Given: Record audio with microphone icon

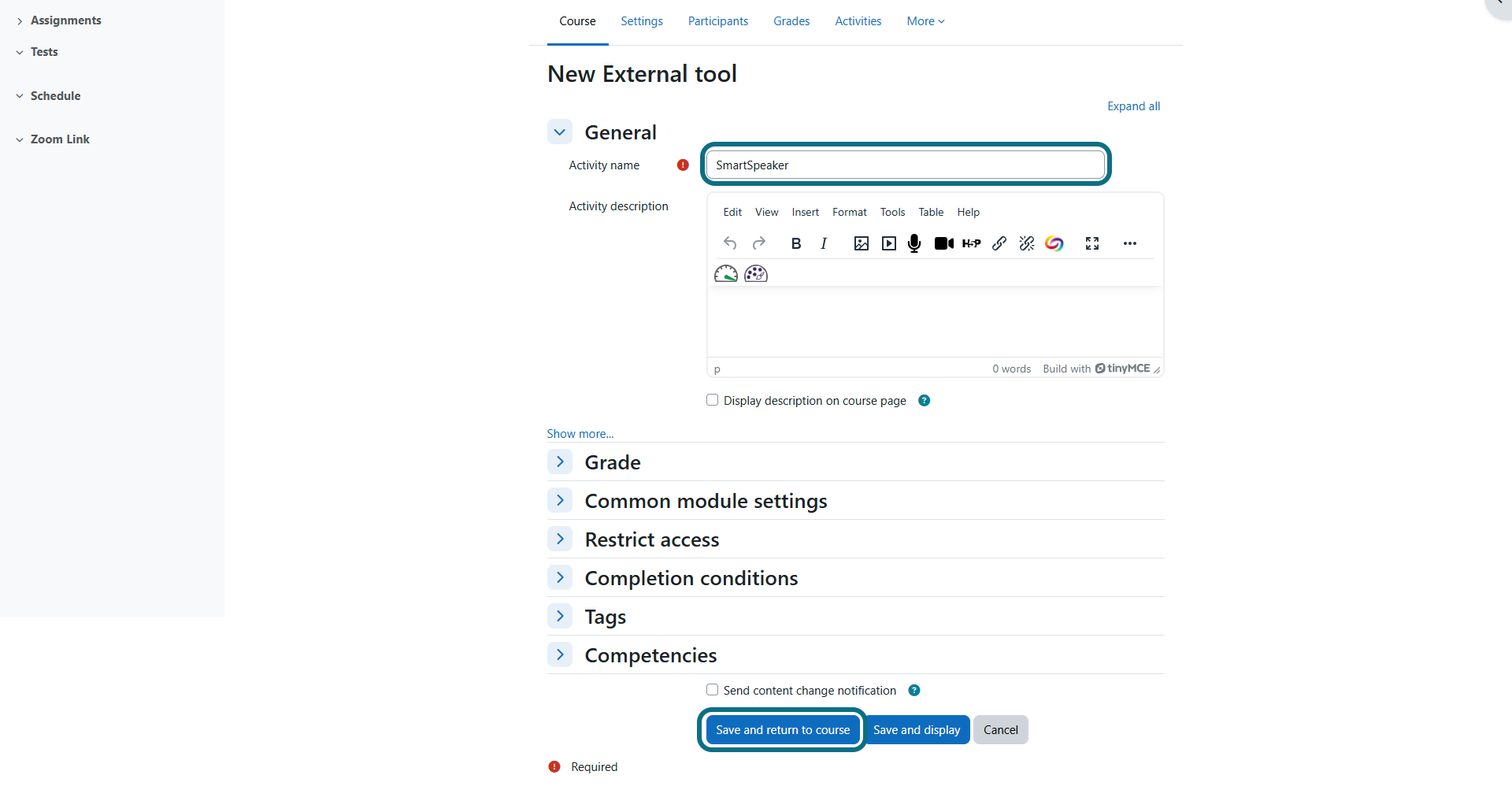Looking at the screenshot, I should pyautogui.click(x=914, y=243).
